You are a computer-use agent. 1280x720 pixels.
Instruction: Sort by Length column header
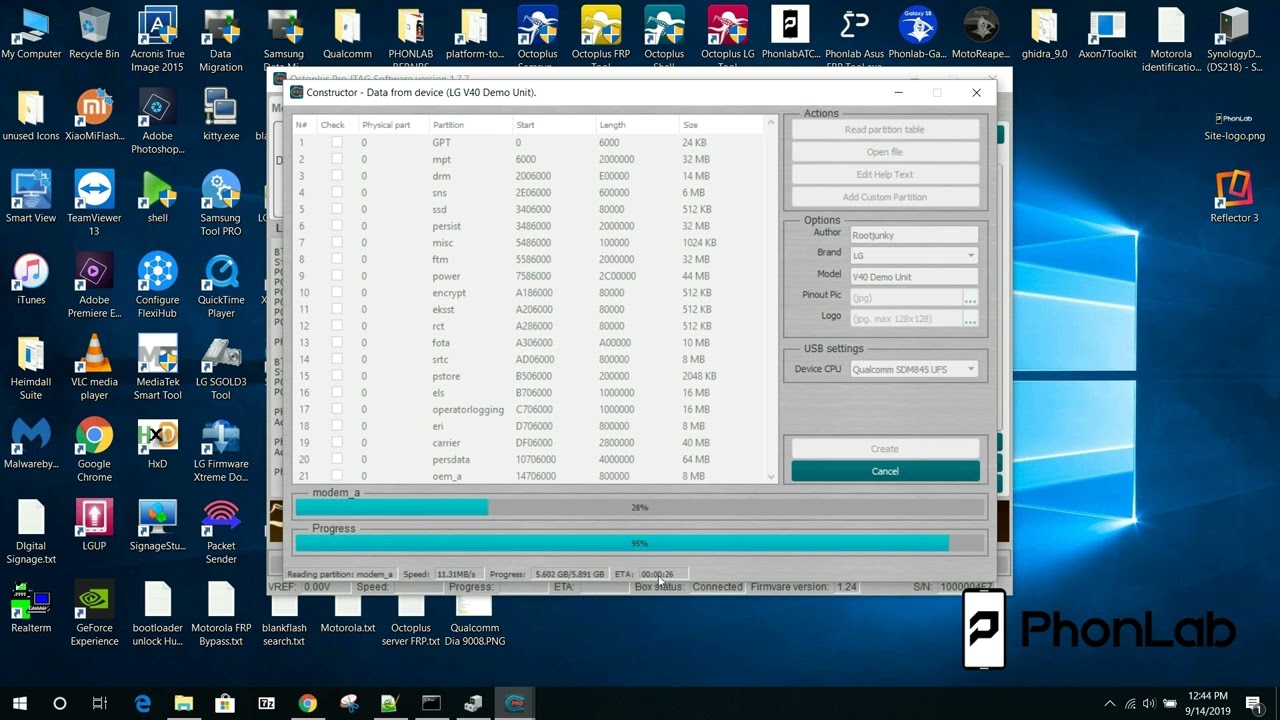(636, 125)
